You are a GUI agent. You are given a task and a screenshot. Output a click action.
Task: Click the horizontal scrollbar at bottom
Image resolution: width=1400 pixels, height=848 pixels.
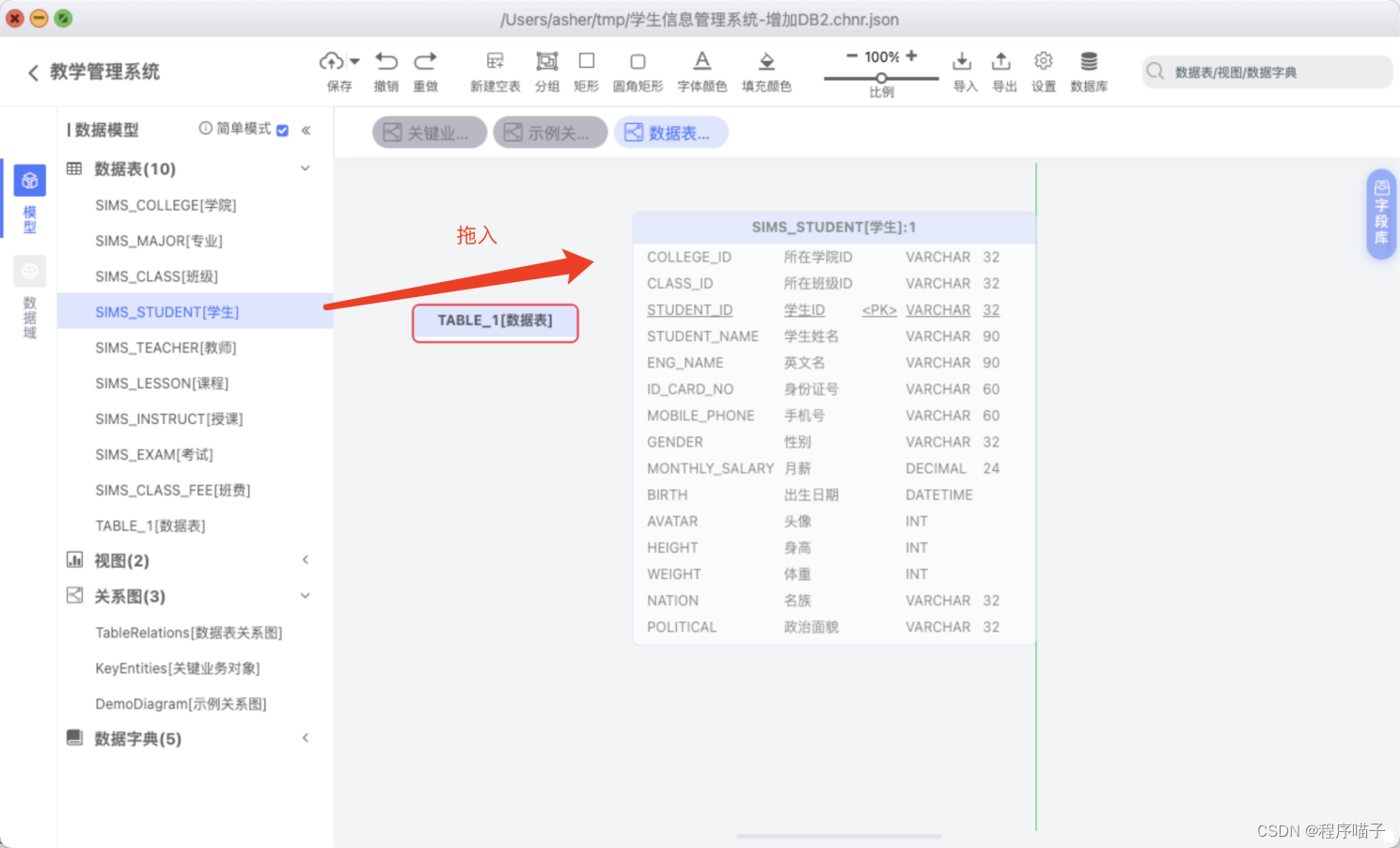click(839, 836)
